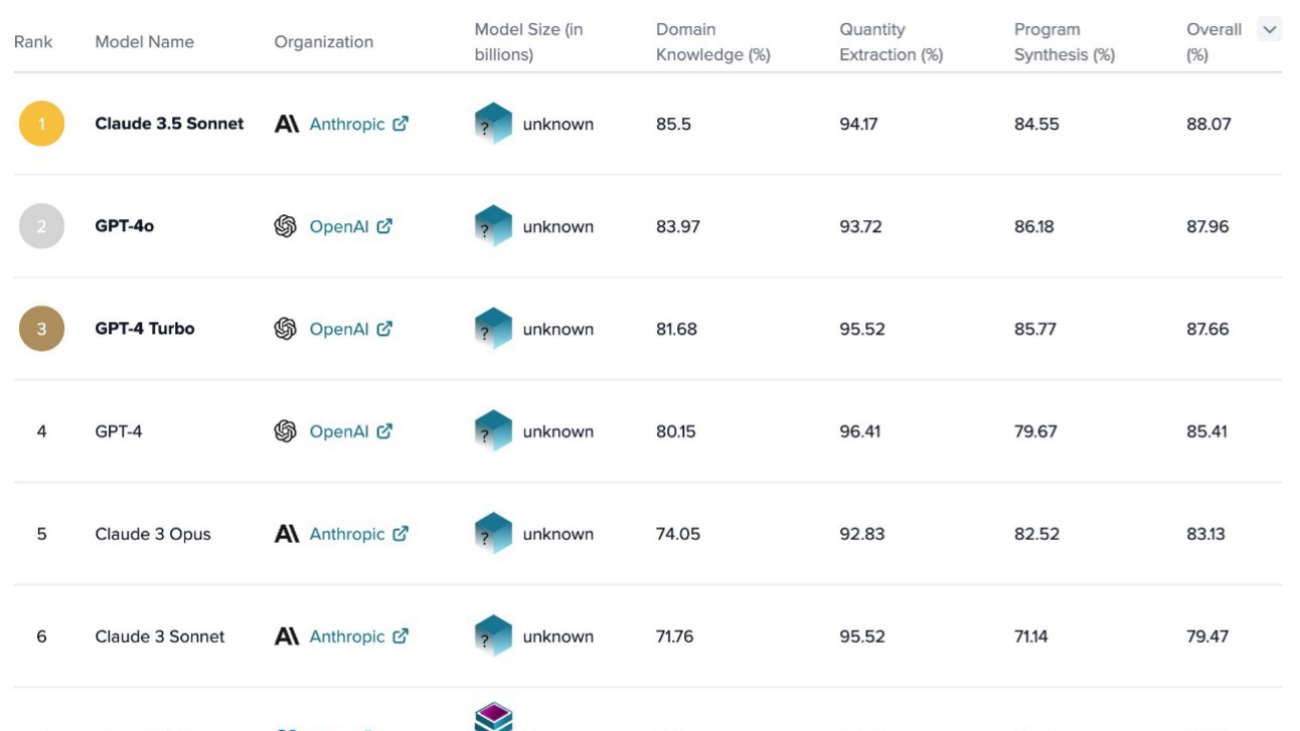Screen dimensions: 1300x731
Task: Click the OpenAI logo in the rank 4 GPT-4 row
Action: click(x=286, y=432)
